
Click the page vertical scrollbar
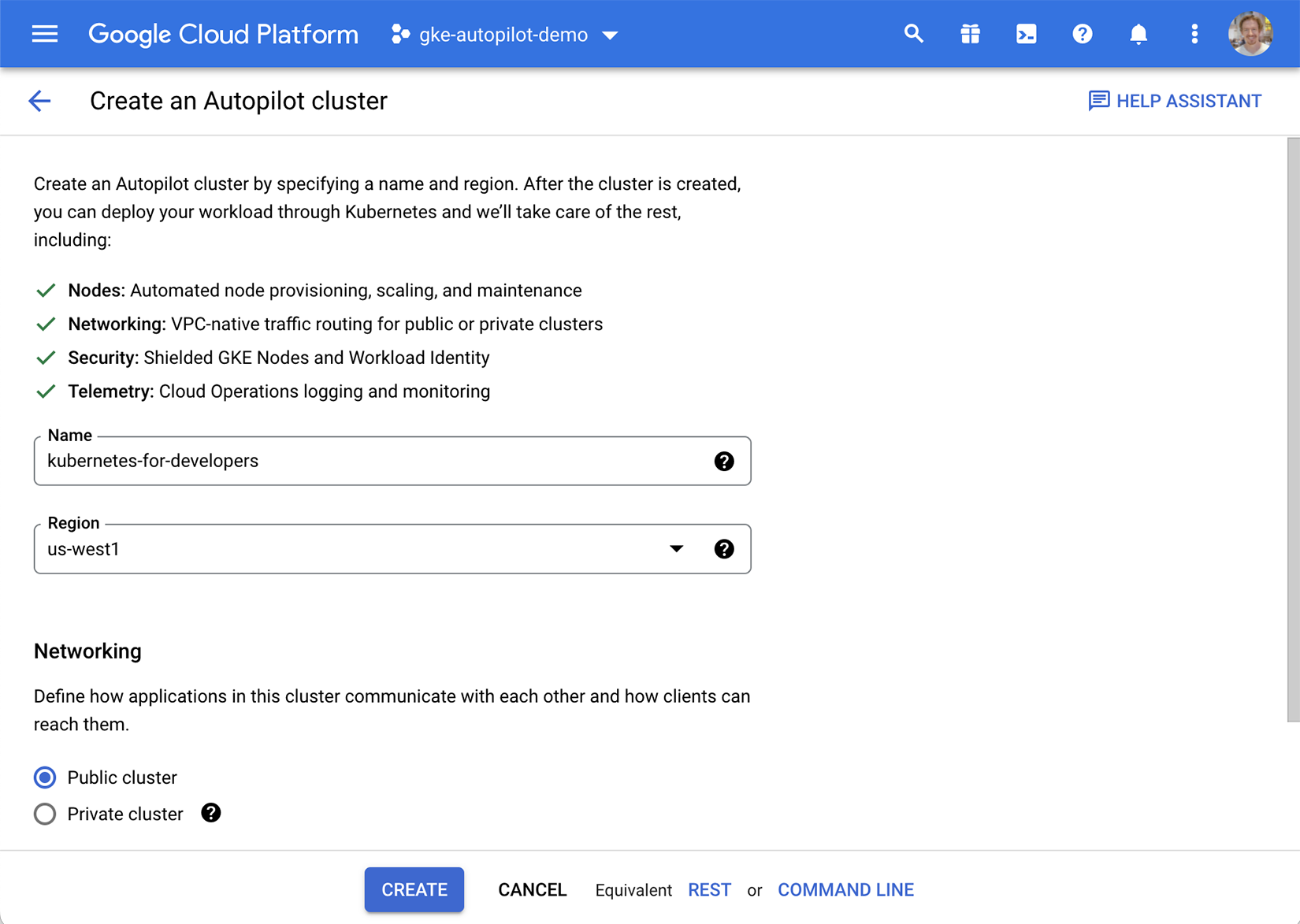pyautogui.click(x=1293, y=429)
